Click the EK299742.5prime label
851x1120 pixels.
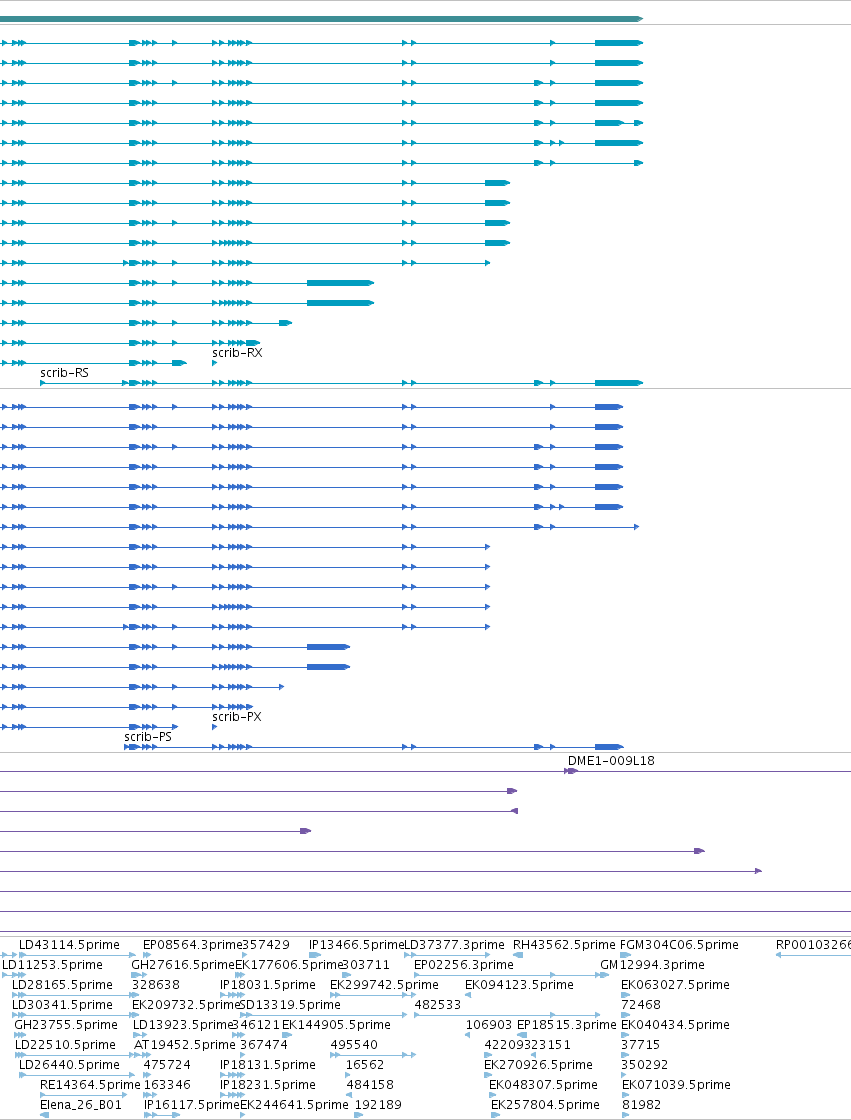(384, 985)
